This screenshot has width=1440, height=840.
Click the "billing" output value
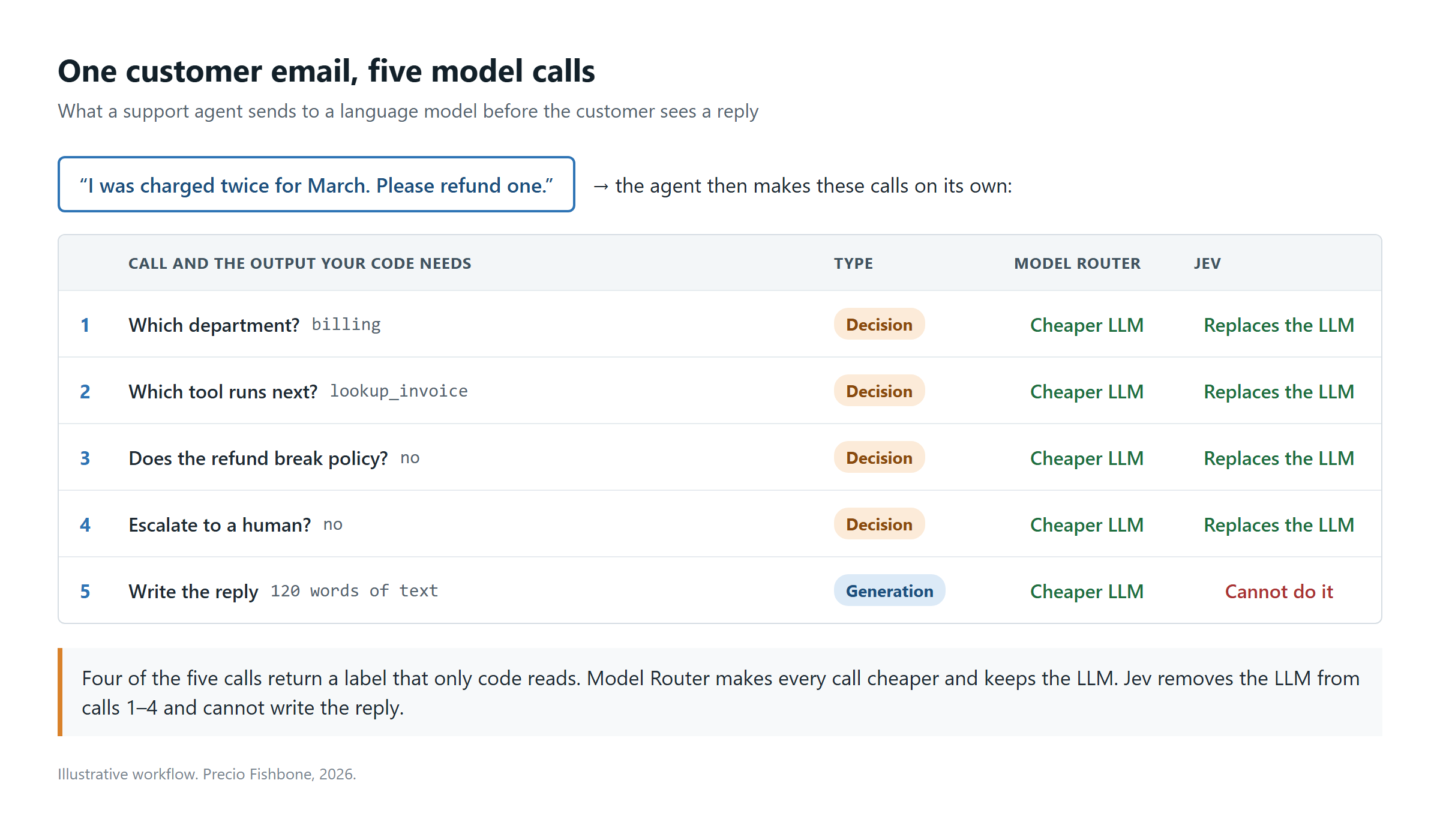[x=346, y=325]
